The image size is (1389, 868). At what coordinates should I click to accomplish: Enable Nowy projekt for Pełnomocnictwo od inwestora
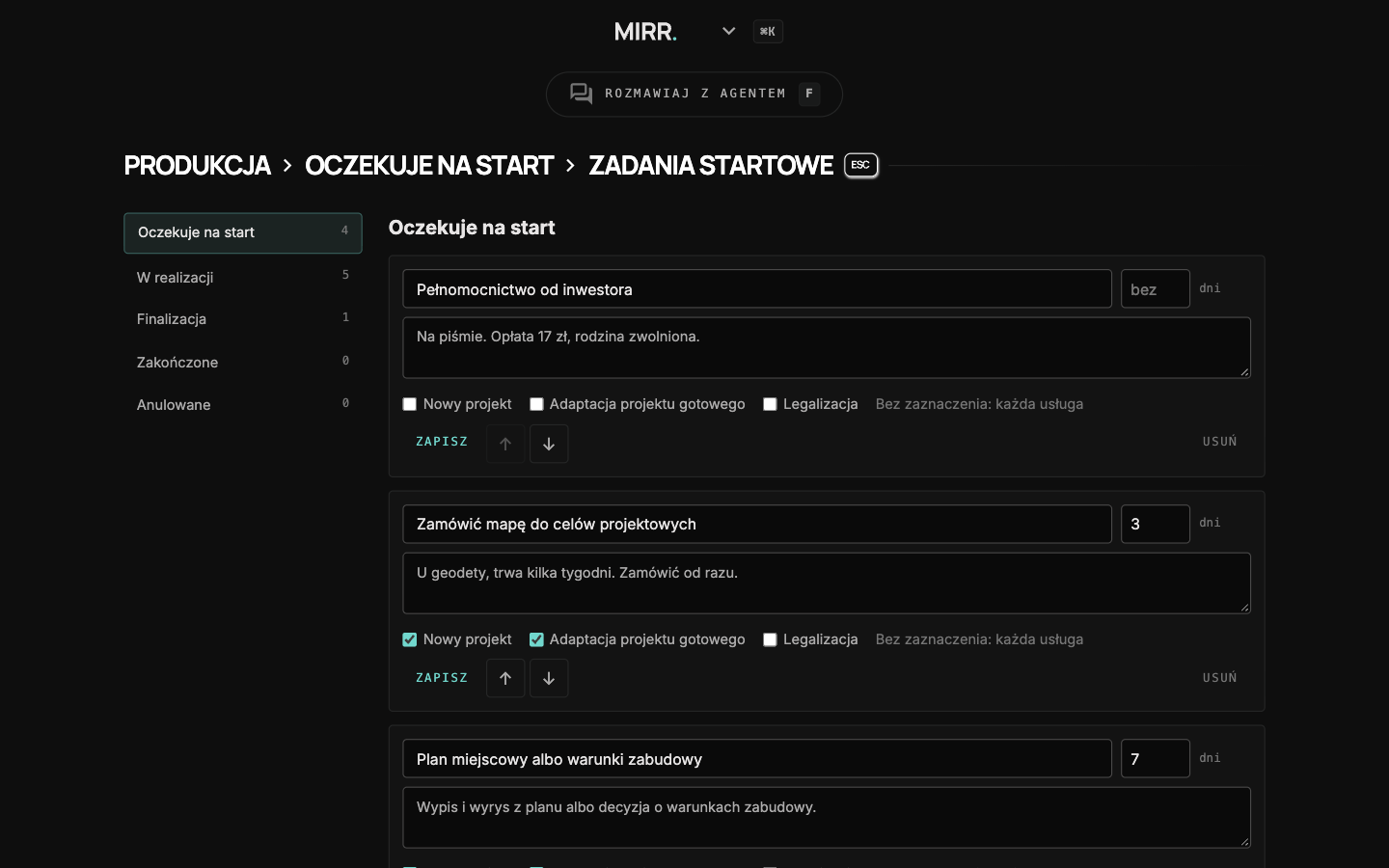(410, 404)
